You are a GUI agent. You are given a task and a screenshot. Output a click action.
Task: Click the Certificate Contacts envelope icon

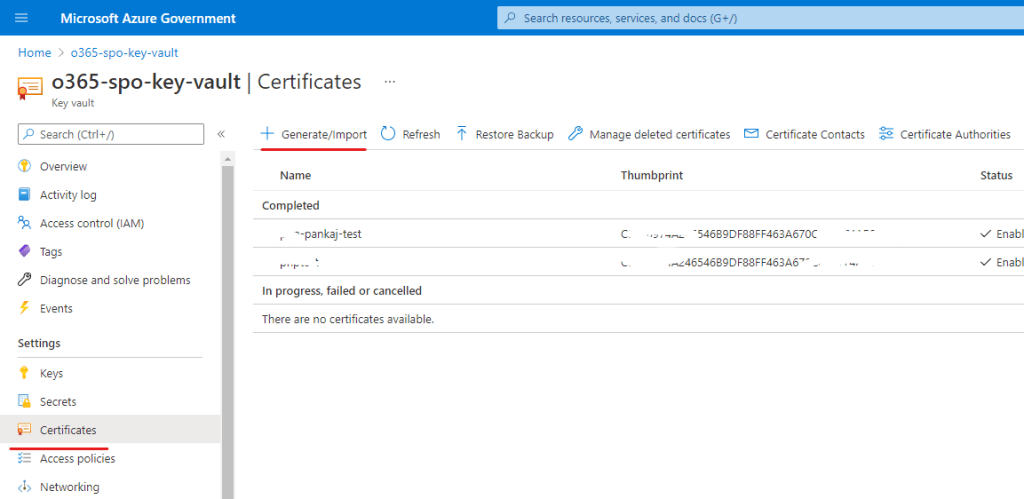[x=751, y=134]
